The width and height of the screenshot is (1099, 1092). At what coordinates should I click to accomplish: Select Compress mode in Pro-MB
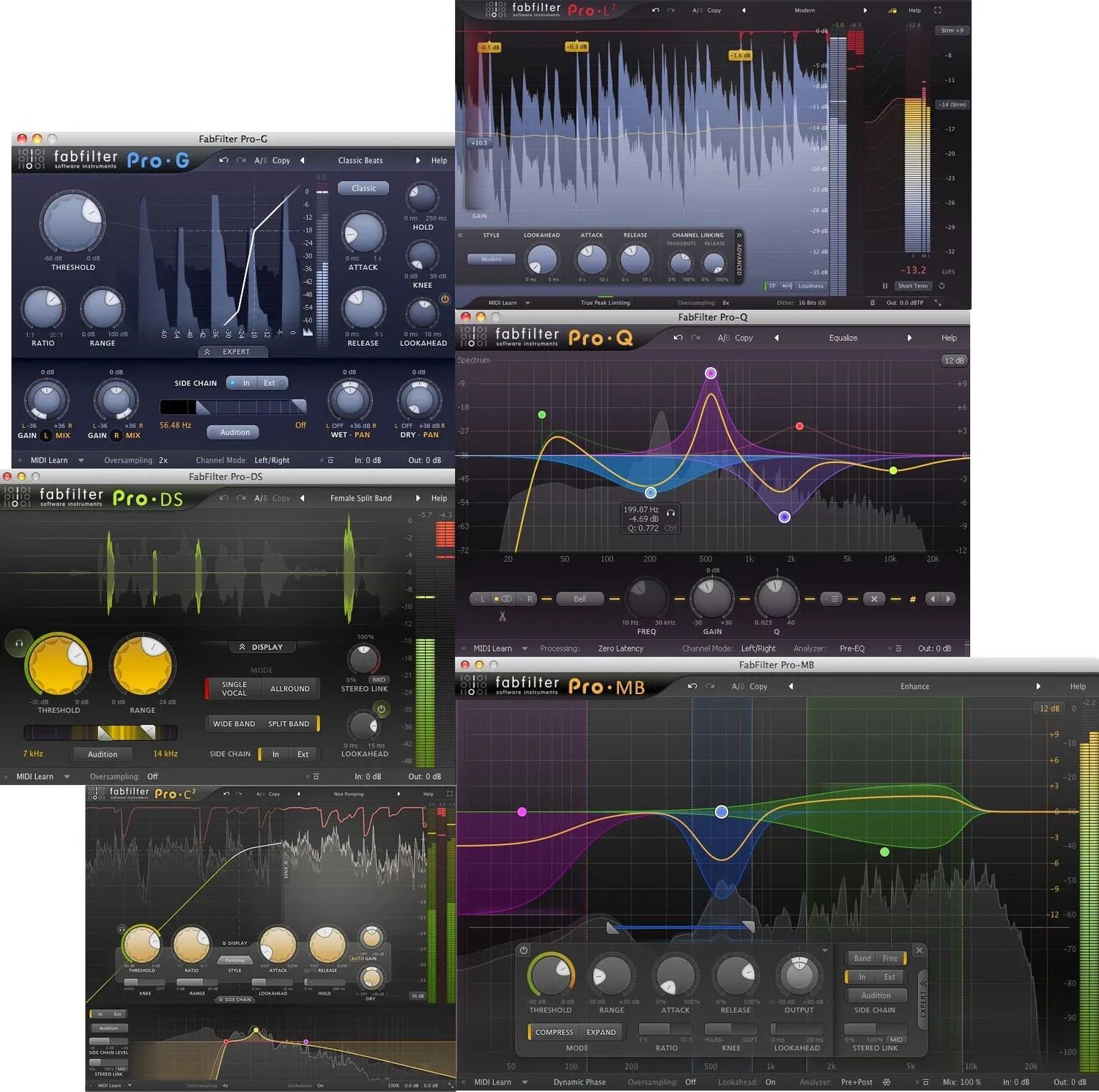coord(554,1032)
